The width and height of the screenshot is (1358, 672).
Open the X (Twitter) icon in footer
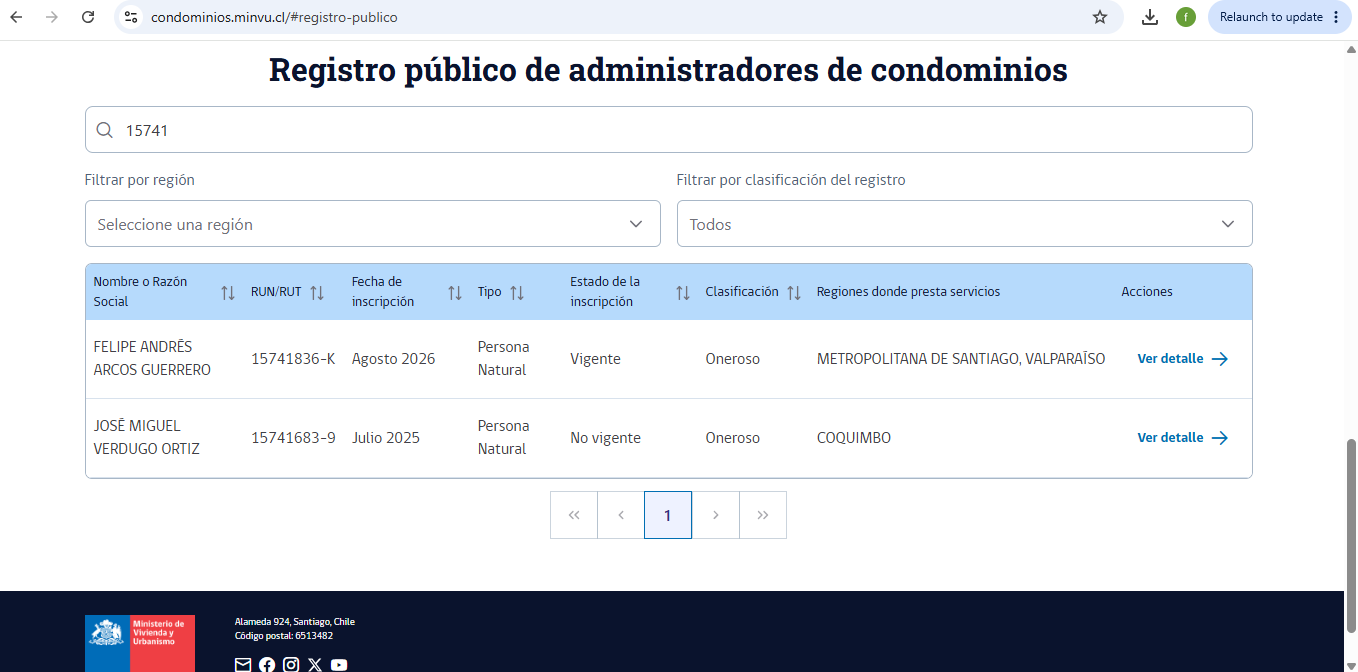315,665
